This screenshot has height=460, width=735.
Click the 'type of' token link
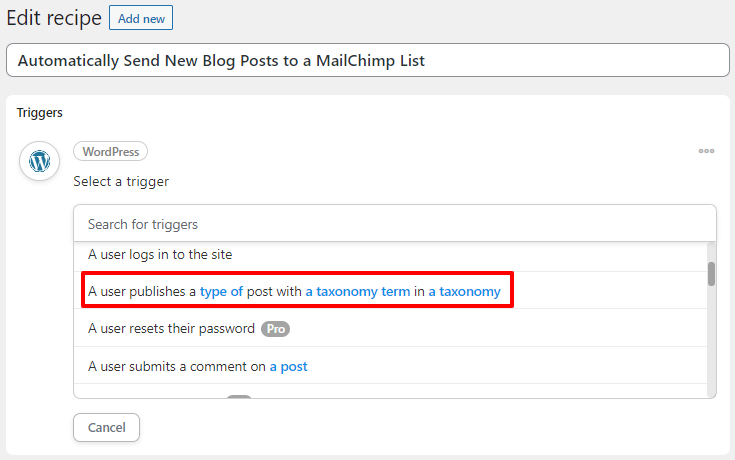[x=221, y=291]
